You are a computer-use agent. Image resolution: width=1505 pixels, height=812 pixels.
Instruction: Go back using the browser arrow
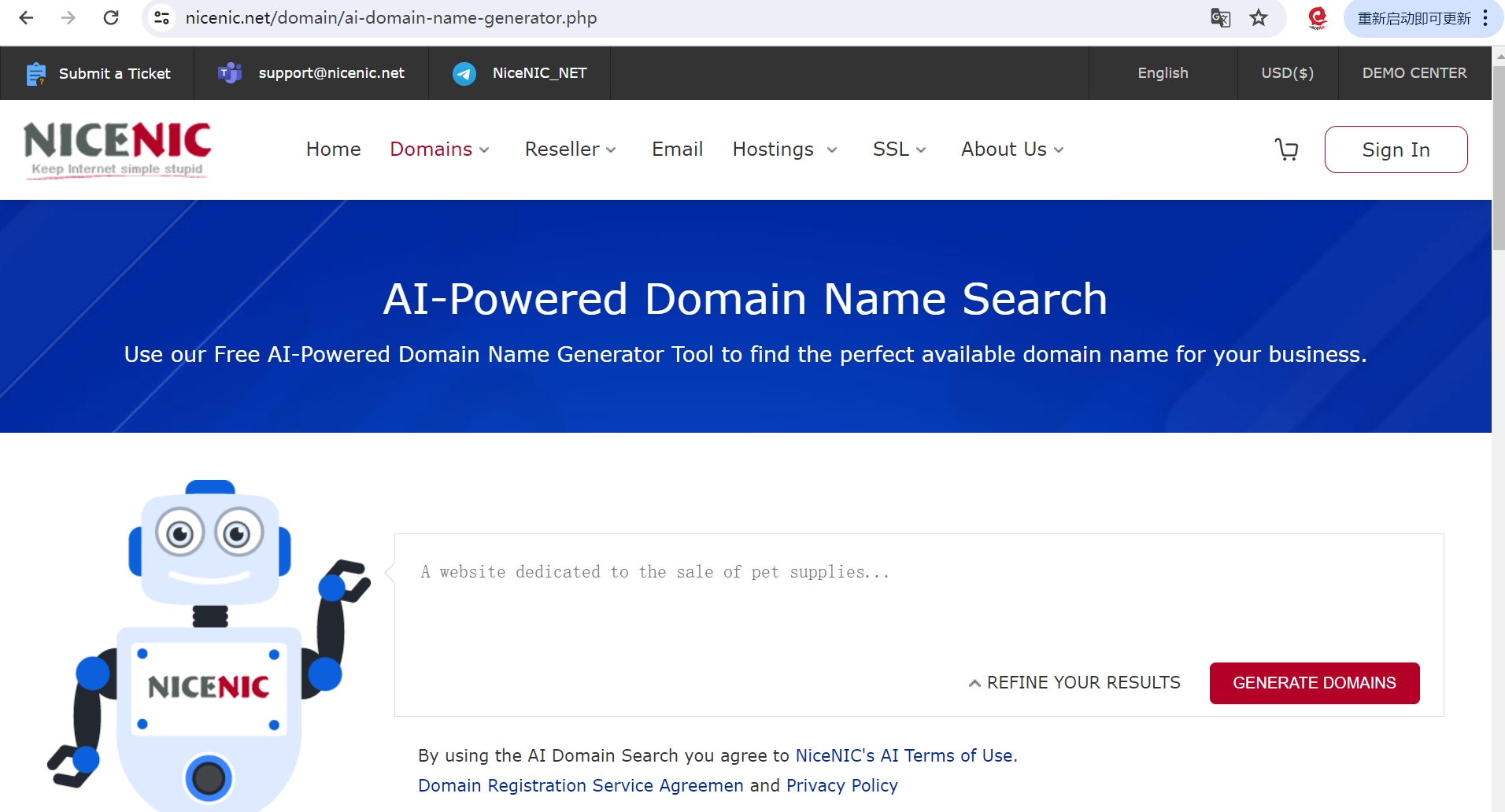tap(26, 17)
